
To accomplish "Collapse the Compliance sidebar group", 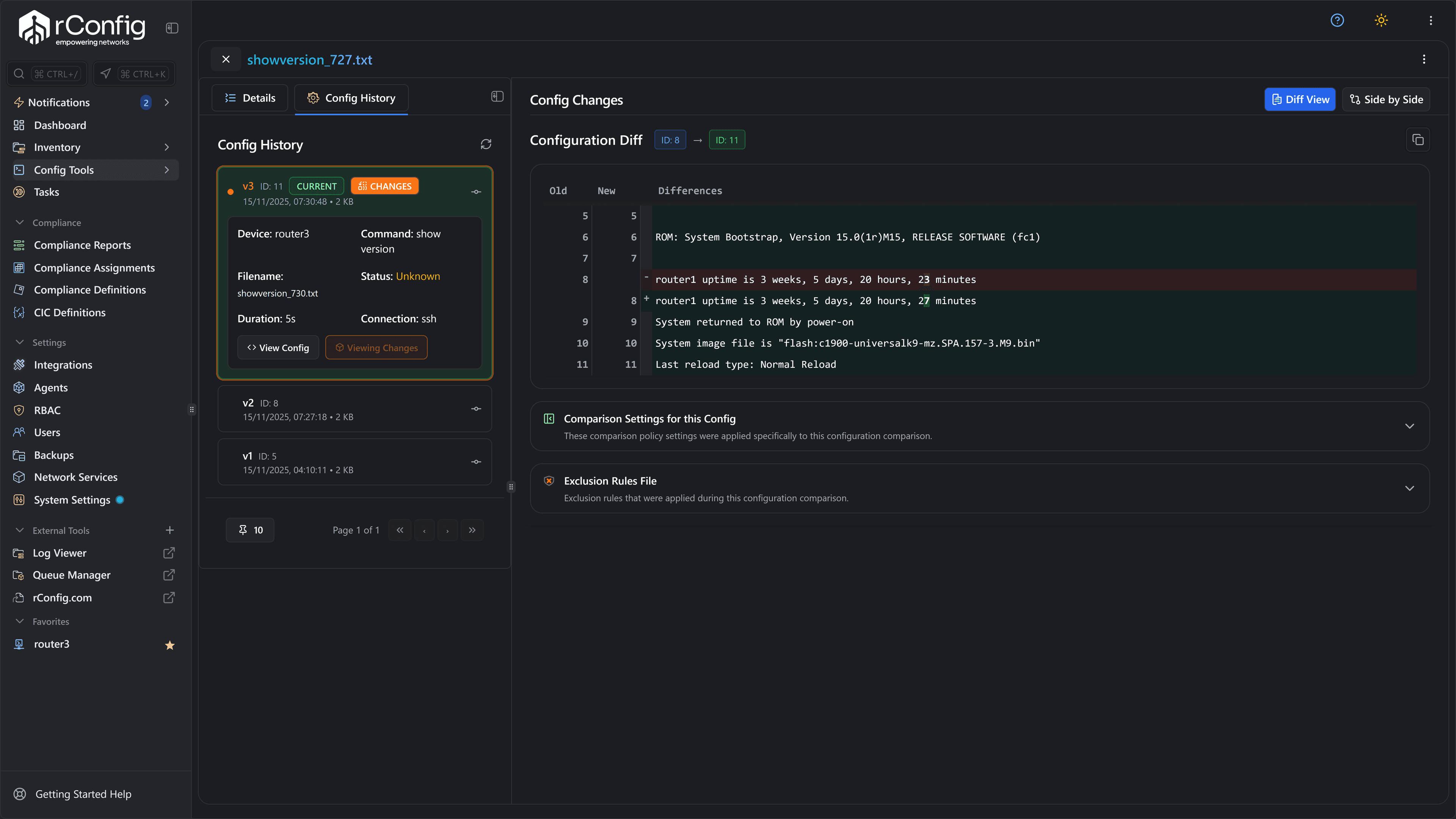I will pyautogui.click(x=20, y=222).
